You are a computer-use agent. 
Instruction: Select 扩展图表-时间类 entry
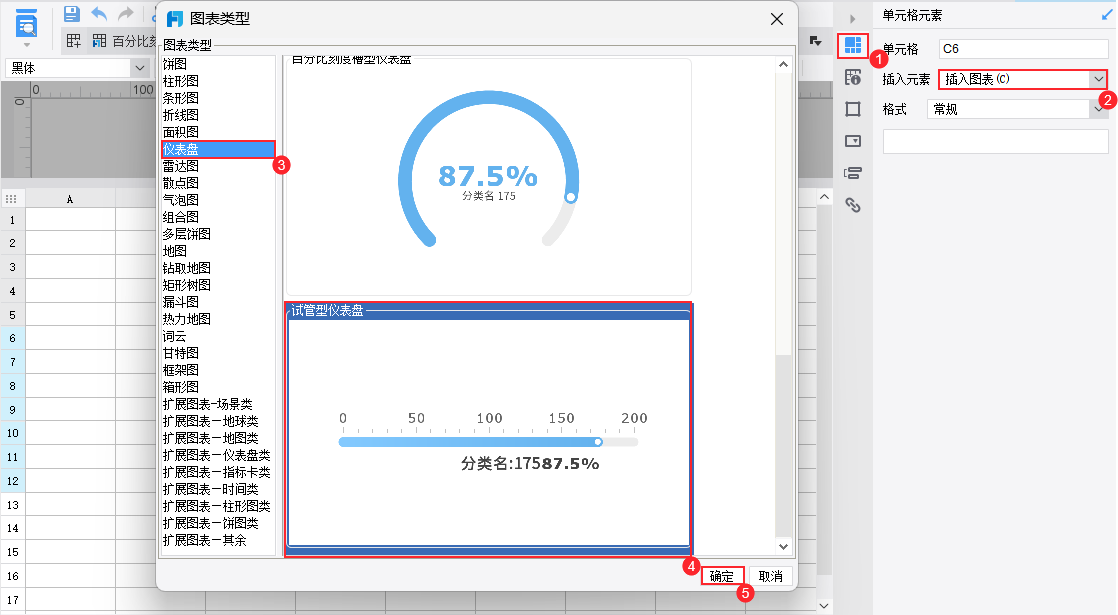[210, 490]
